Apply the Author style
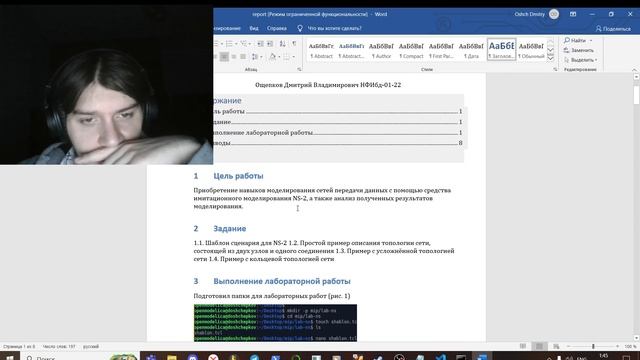 (x=381, y=50)
